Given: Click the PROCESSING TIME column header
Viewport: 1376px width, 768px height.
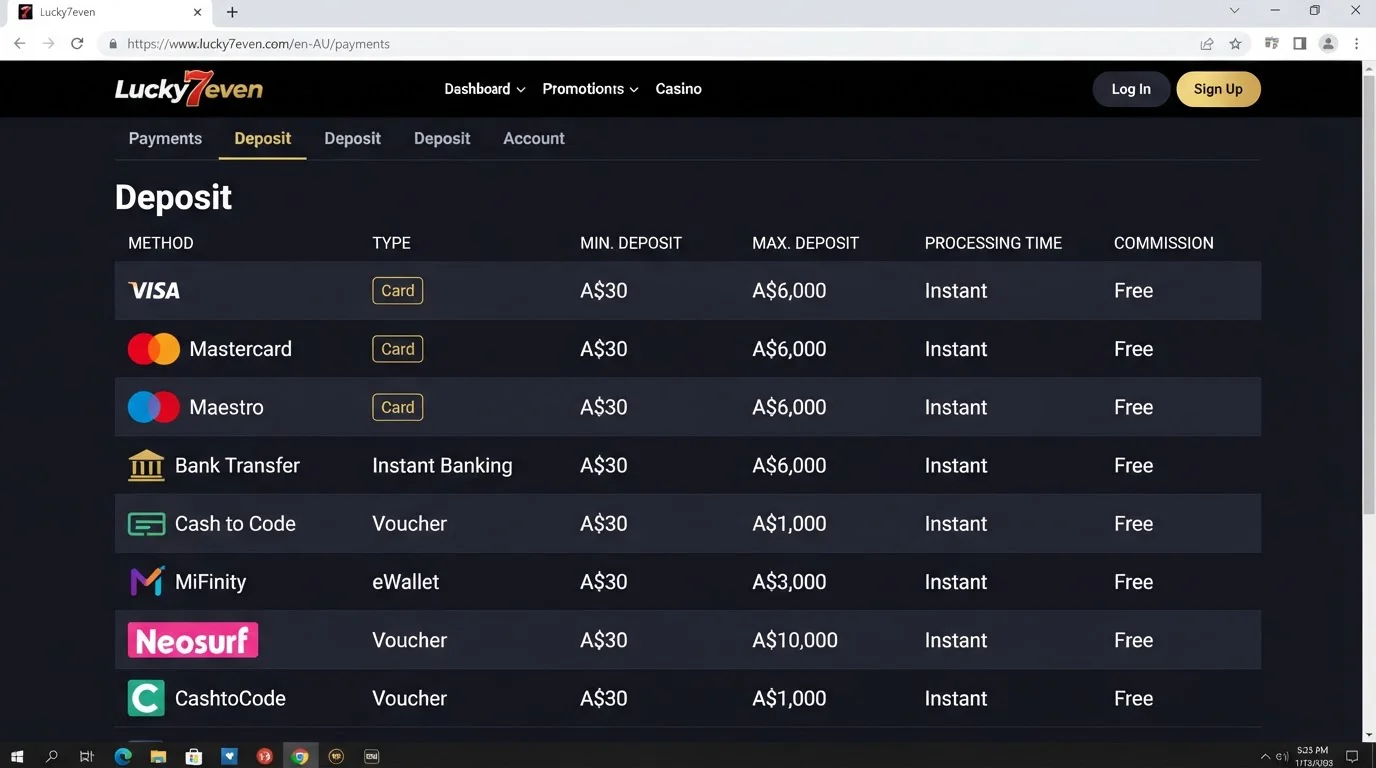Looking at the screenshot, I should point(993,243).
